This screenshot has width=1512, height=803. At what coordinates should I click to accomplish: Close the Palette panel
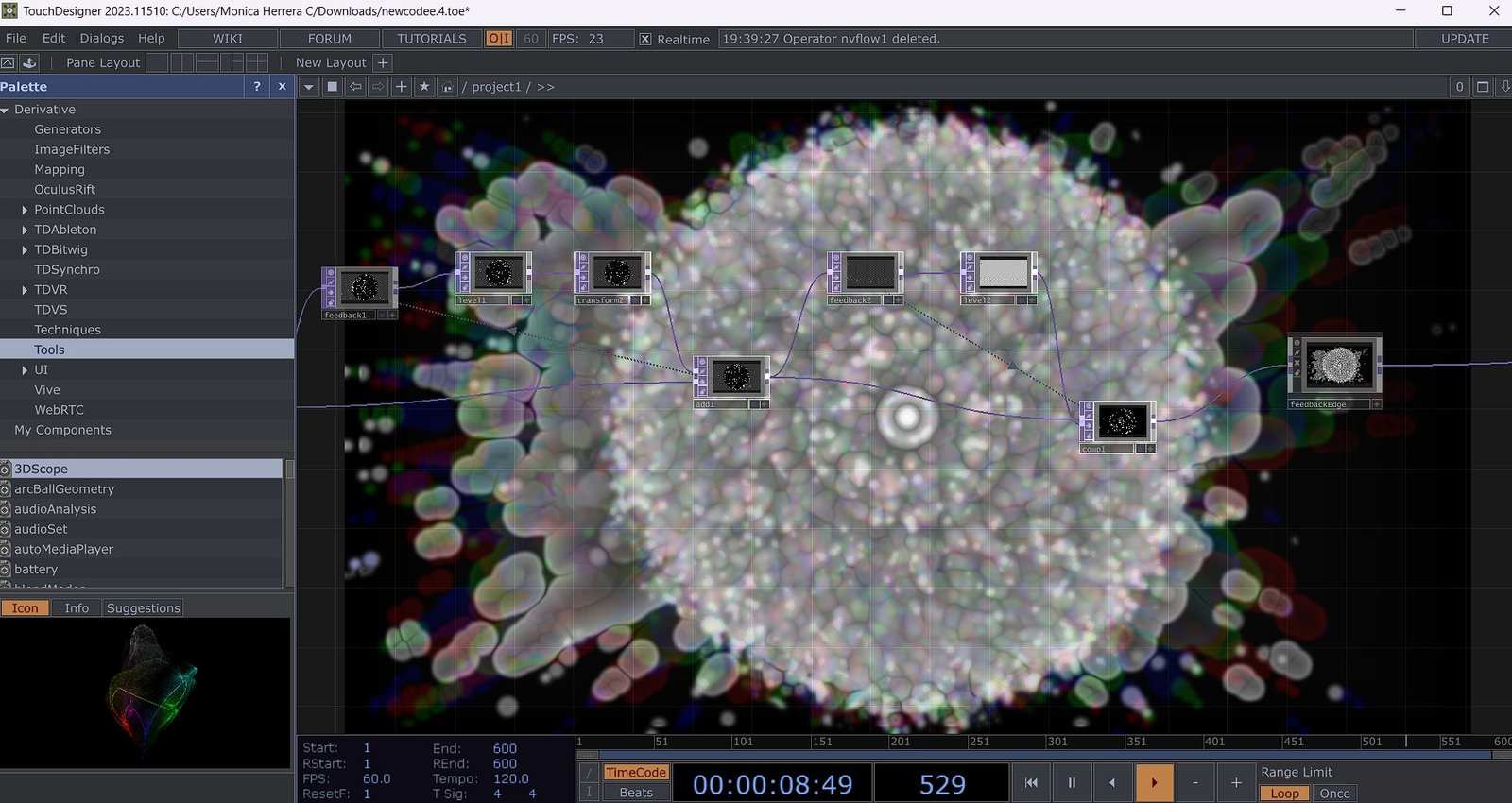282,86
